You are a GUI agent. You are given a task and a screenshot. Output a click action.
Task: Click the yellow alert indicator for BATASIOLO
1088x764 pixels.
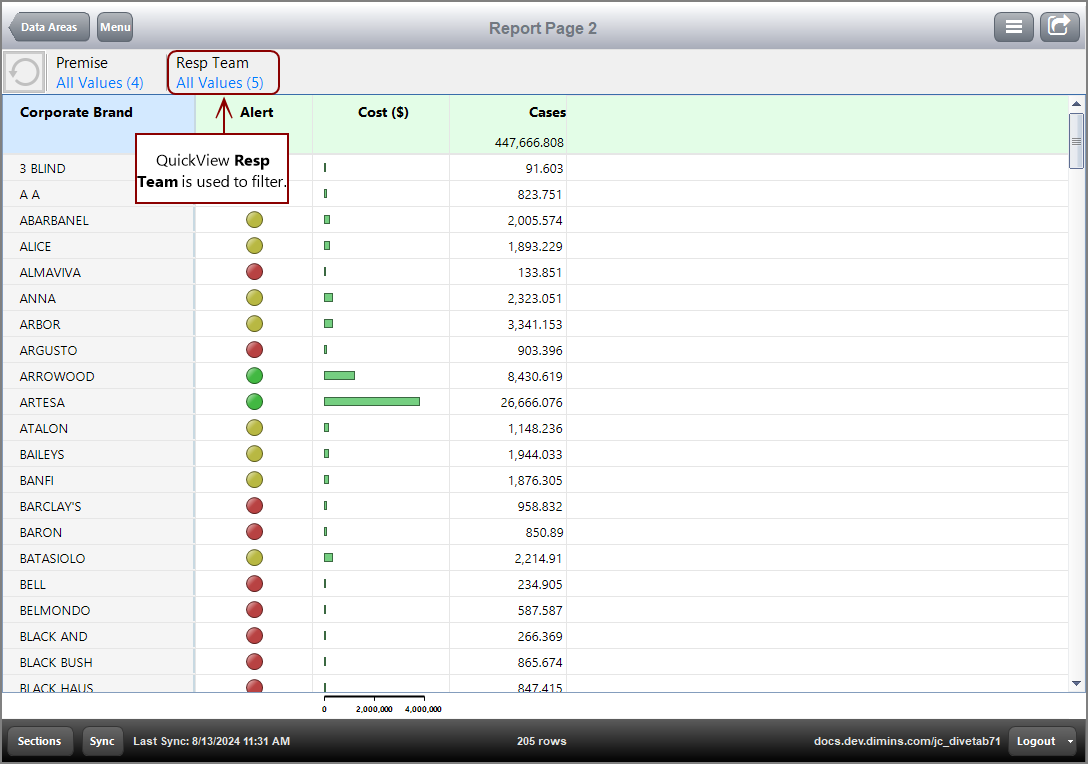[x=254, y=557]
